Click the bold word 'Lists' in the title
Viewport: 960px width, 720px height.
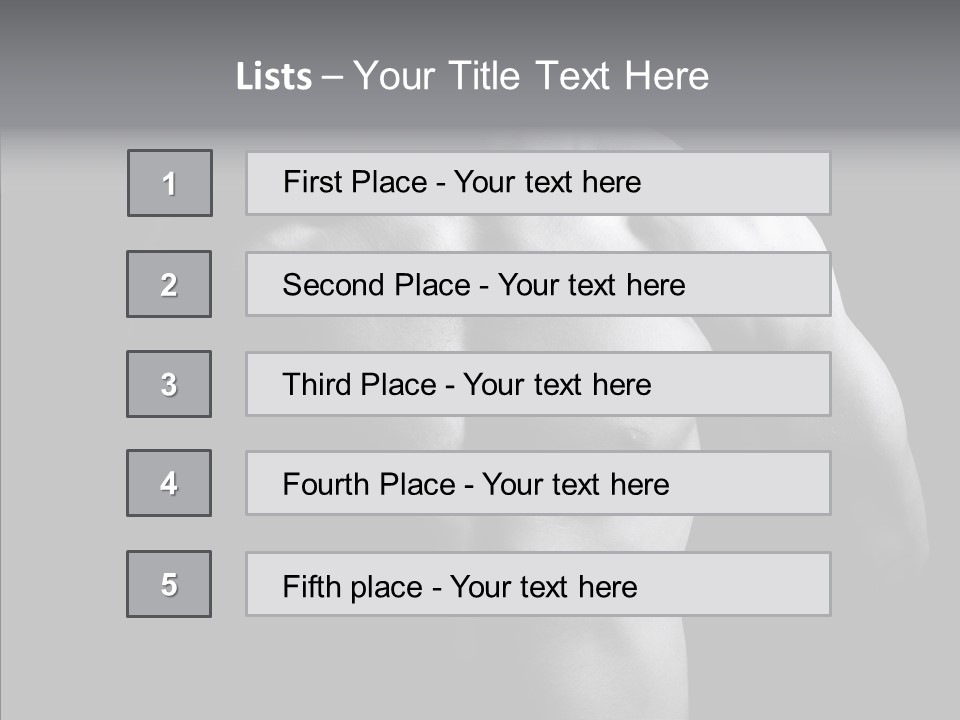tap(274, 77)
